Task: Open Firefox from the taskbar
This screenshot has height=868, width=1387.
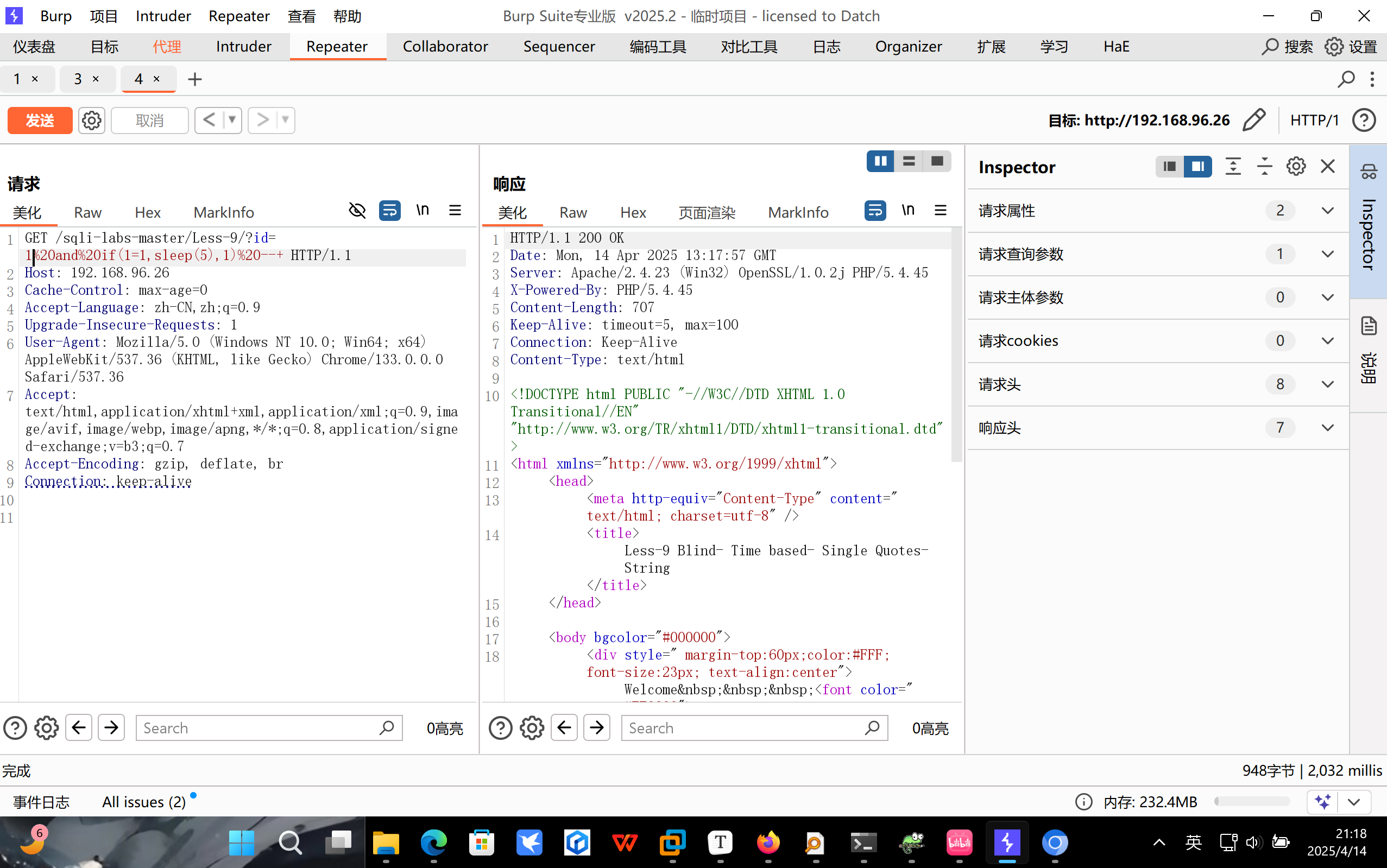Action: point(768,842)
